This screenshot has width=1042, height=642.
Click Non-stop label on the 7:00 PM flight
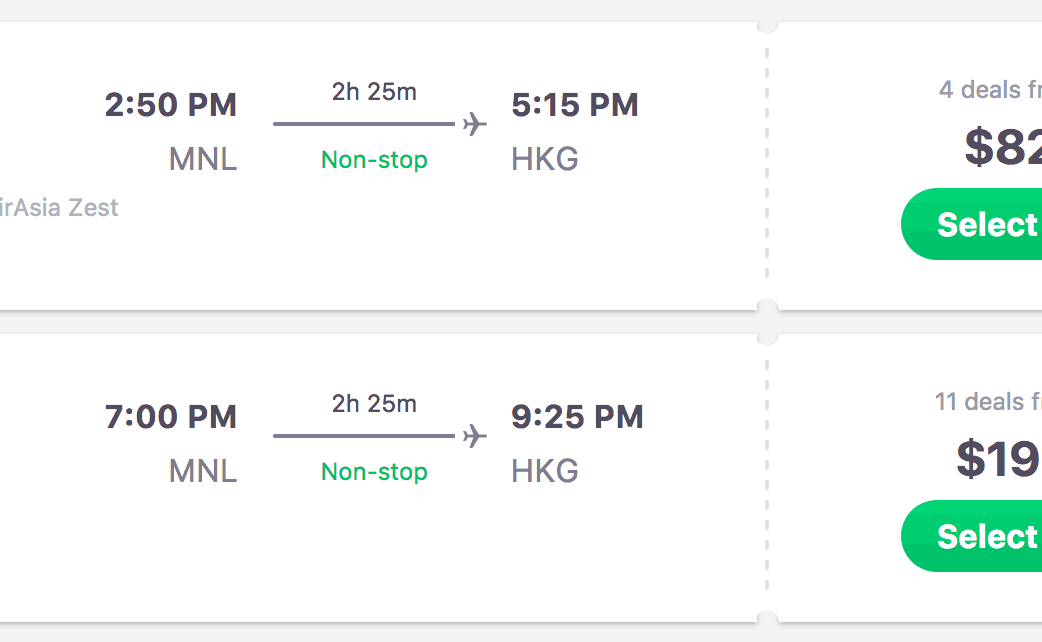tap(374, 472)
